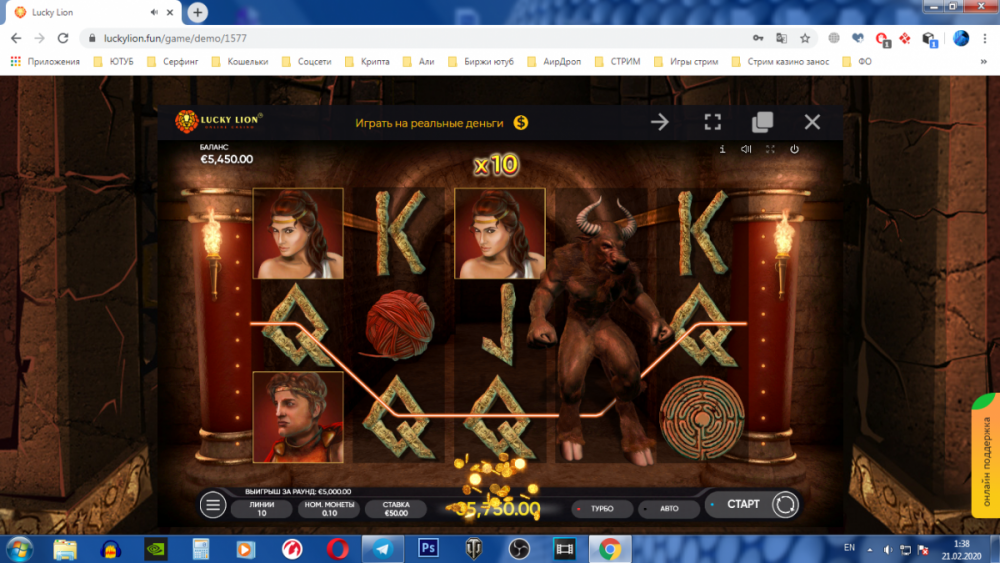Mute the game sound speaker icon
The image size is (1000, 563).
(746, 149)
